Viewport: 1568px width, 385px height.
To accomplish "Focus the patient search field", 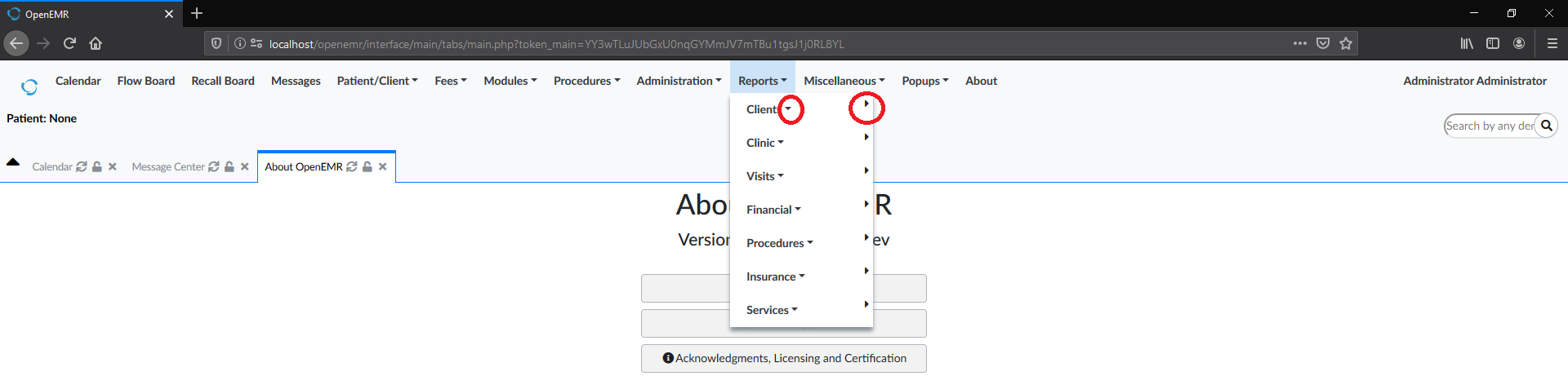I will point(1490,126).
